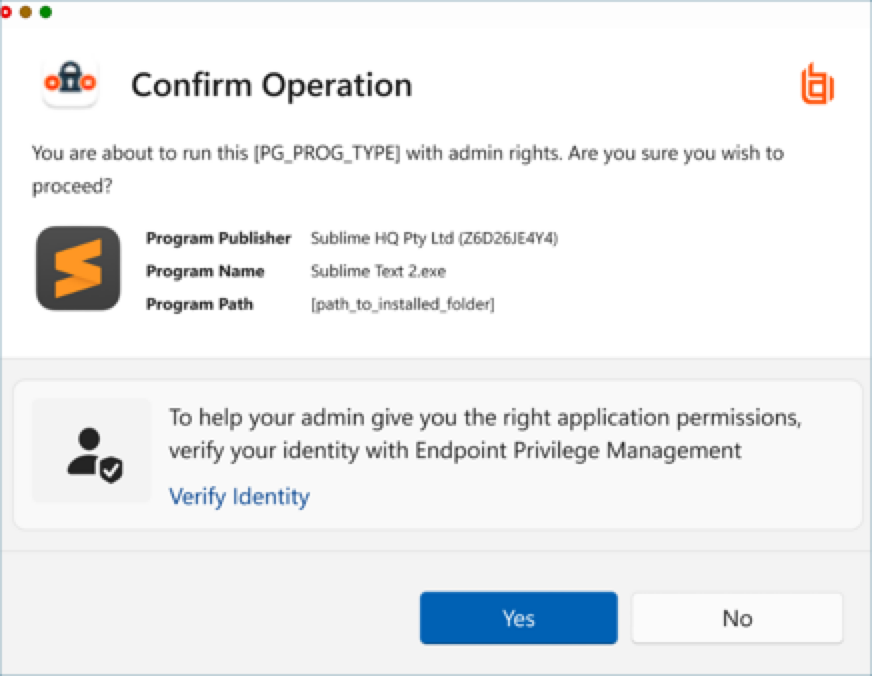872x676 pixels.
Task: Deny admin rights by clicking No
Action: (737, 618)
